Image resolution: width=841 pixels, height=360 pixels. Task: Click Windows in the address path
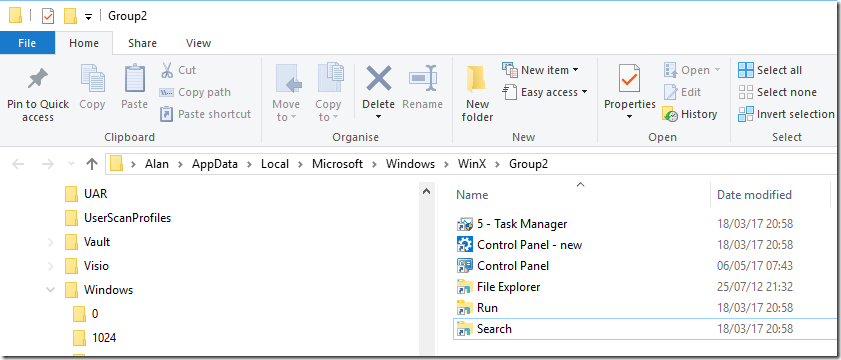point(410,164)
